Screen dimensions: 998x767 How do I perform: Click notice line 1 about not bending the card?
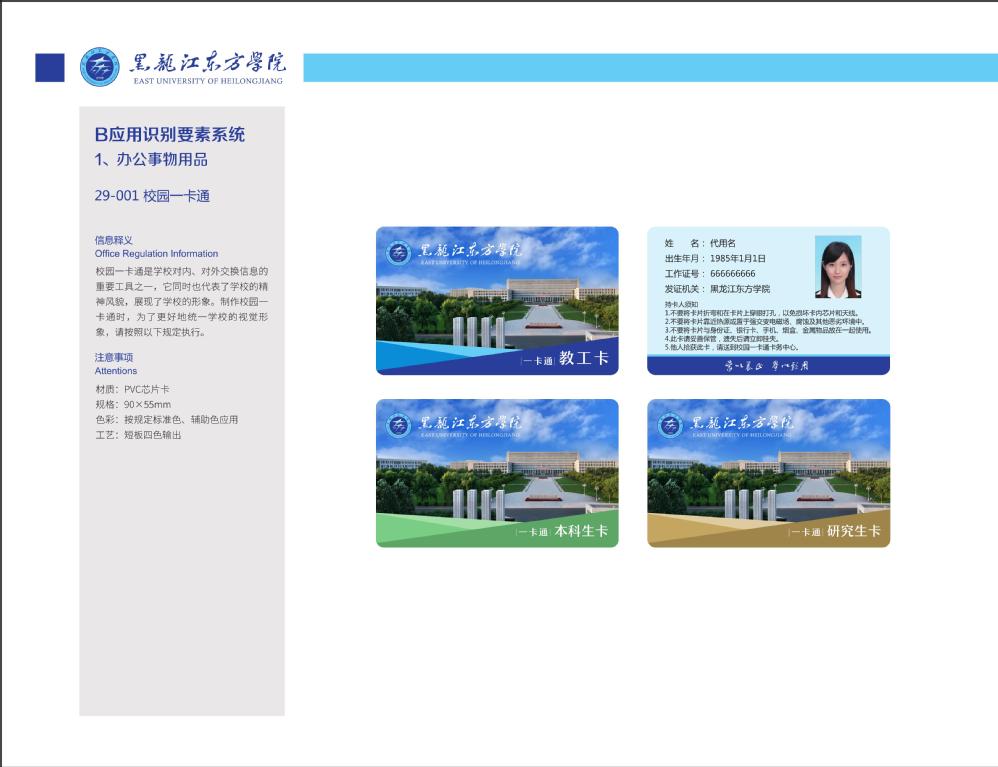[x=763, y=313]
